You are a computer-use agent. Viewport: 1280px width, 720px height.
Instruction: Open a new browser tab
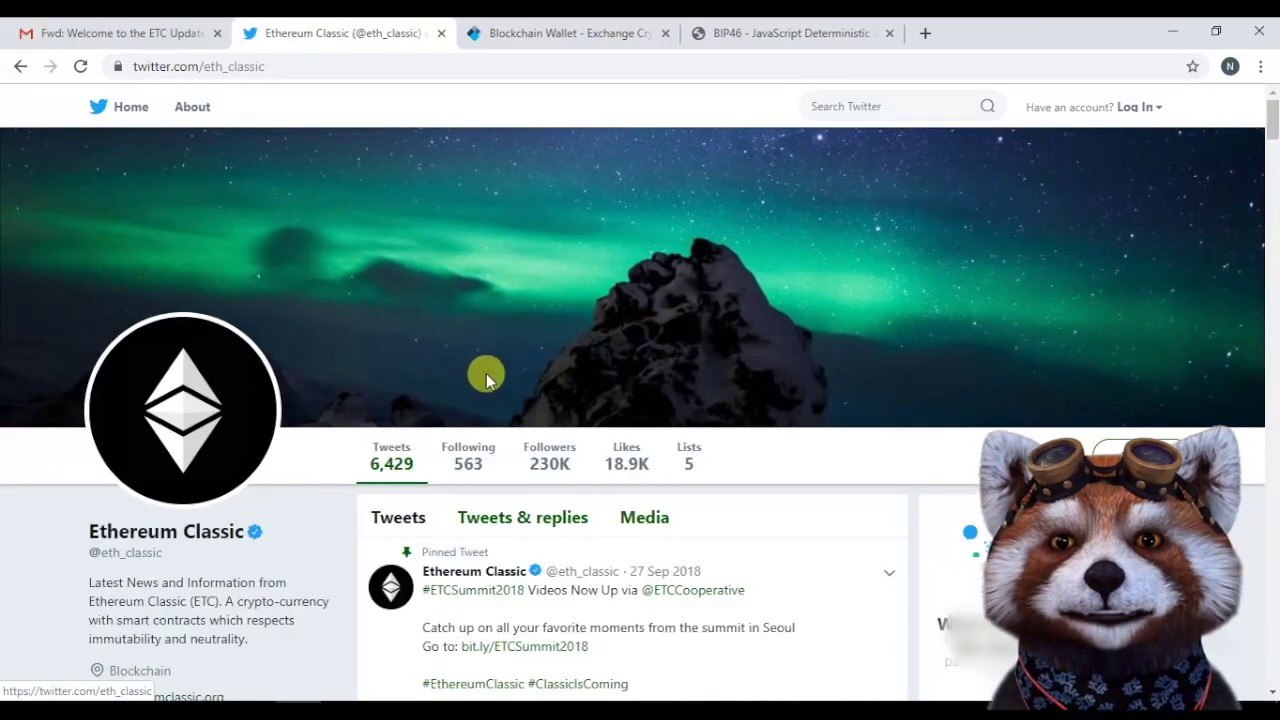(x=925, y=33)
